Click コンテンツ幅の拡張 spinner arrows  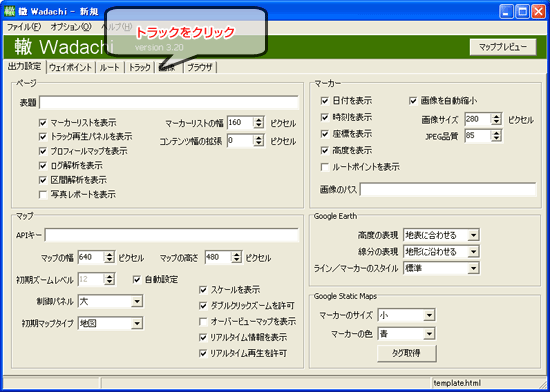(x=259, y=141)
